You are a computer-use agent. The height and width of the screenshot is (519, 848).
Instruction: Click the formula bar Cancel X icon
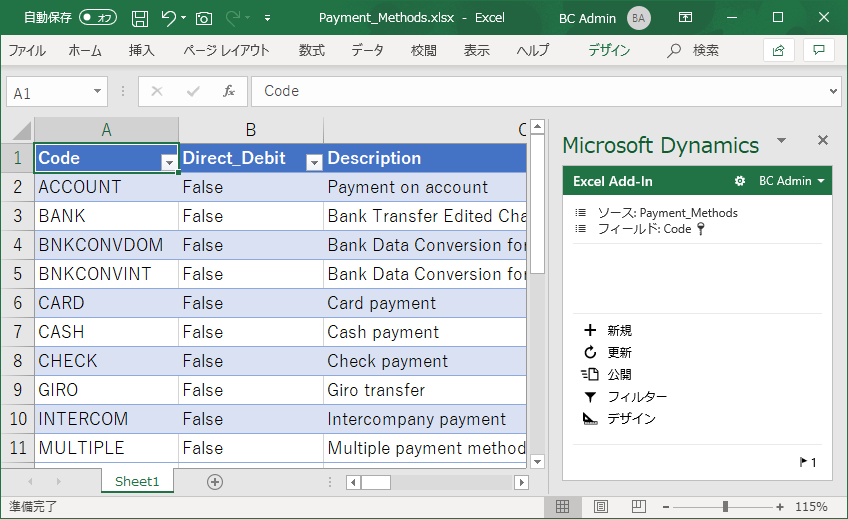(157, 91)
